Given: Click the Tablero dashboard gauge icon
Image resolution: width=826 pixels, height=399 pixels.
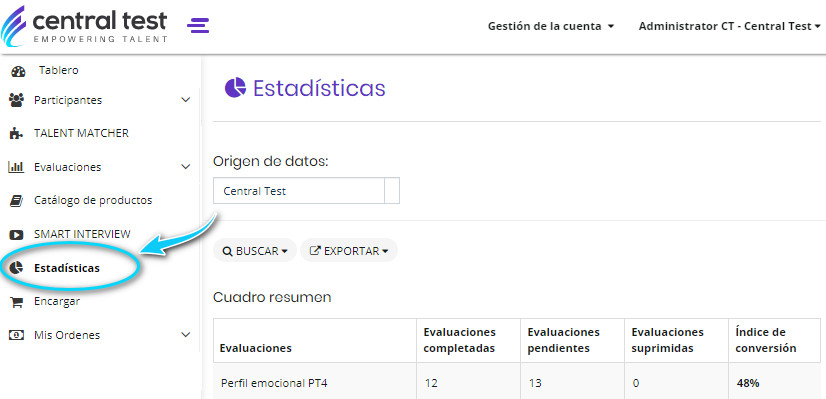Looking at the screenshot, I should (x=18, y=71).
